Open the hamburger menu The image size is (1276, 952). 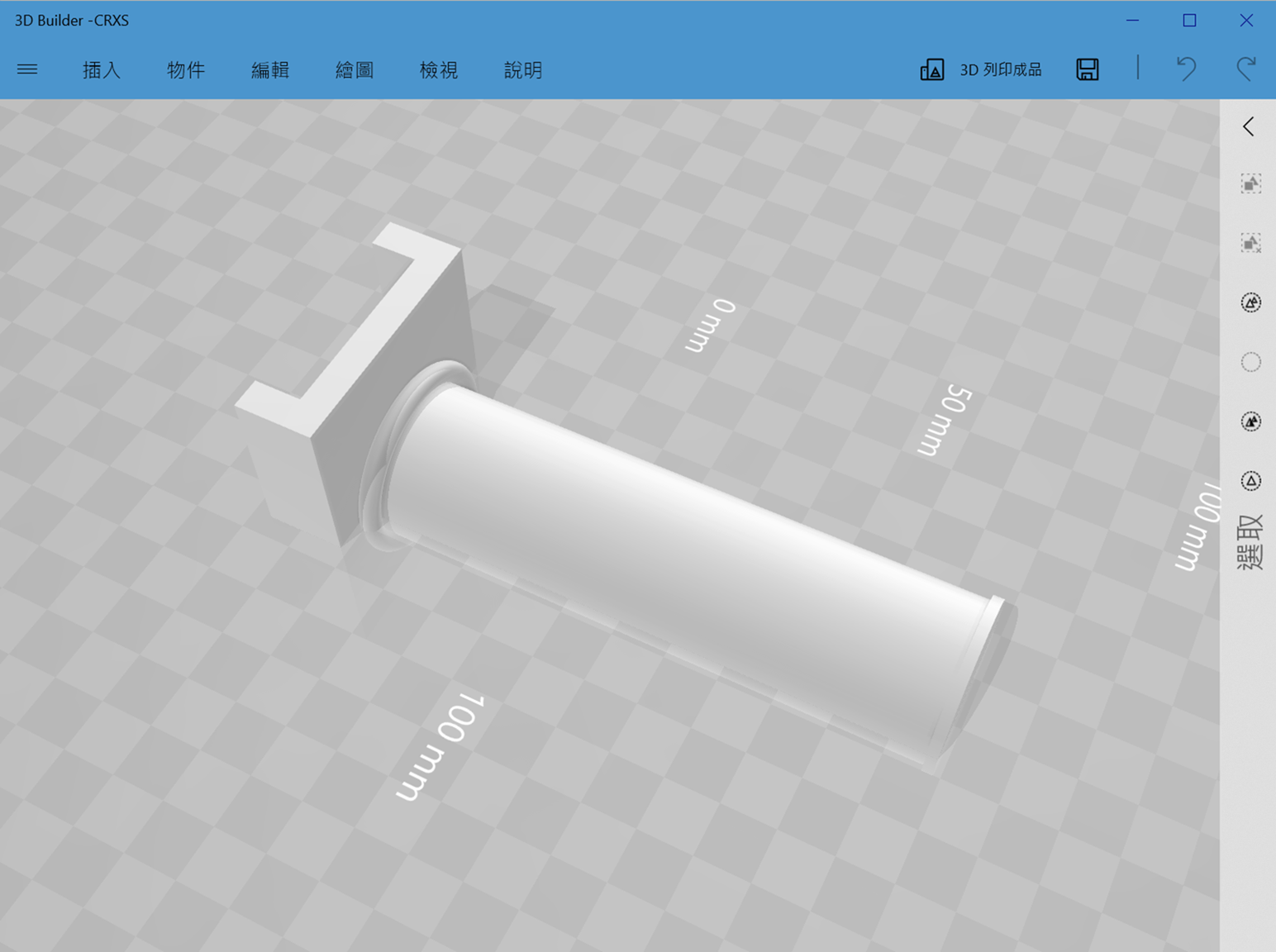coord(27,69)
